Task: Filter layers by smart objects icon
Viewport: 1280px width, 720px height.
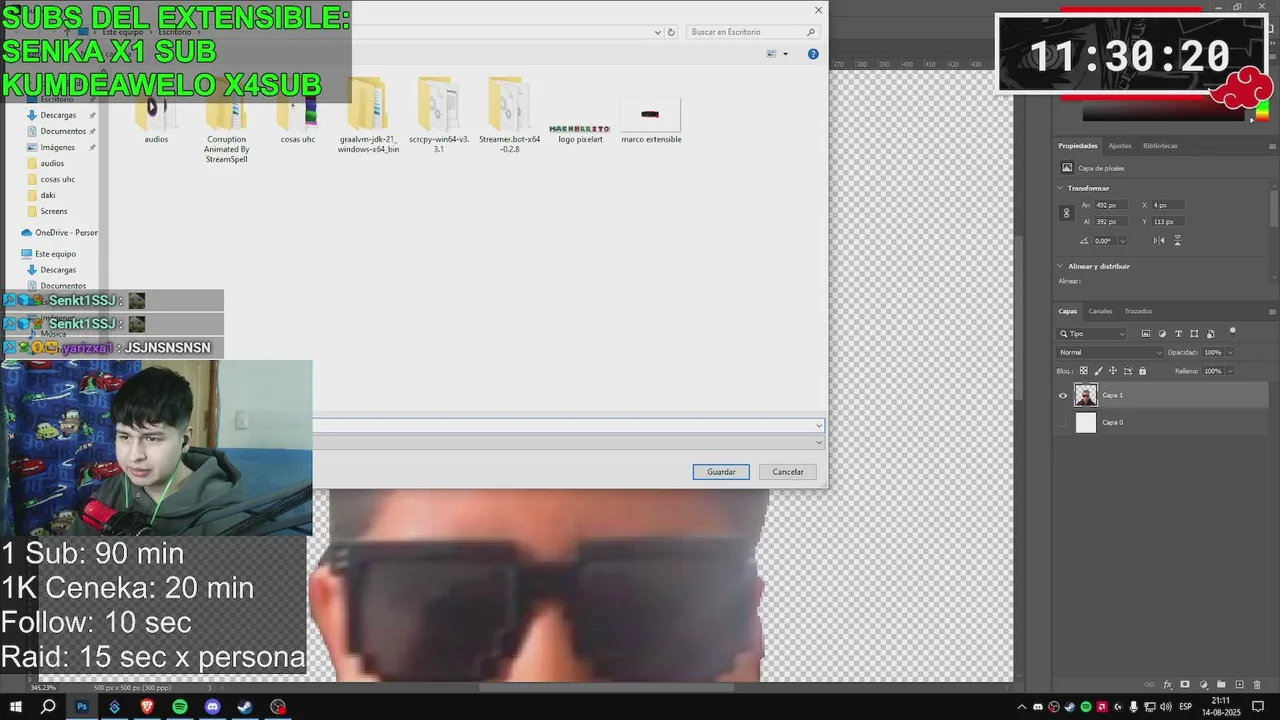Action: (1210, 334)
